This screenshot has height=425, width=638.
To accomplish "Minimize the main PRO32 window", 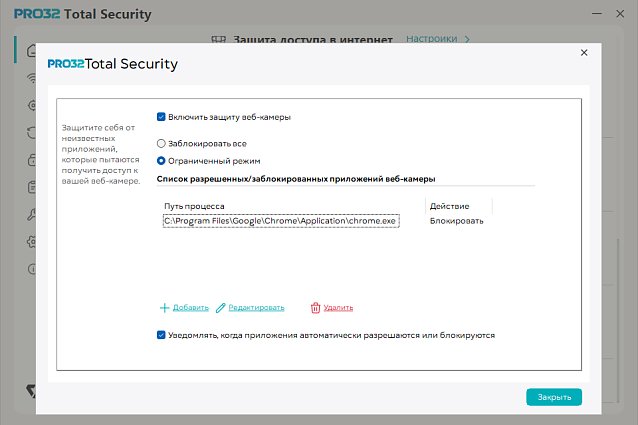I will pyautogui.click(x=596, y=13).
